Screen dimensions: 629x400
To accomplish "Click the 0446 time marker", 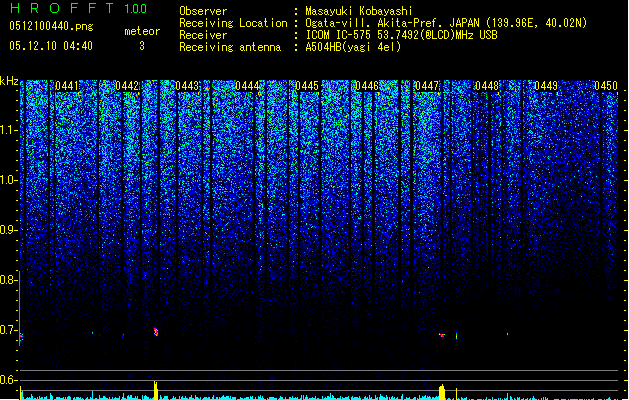I will pyautogui.click(x=367, y=86).
